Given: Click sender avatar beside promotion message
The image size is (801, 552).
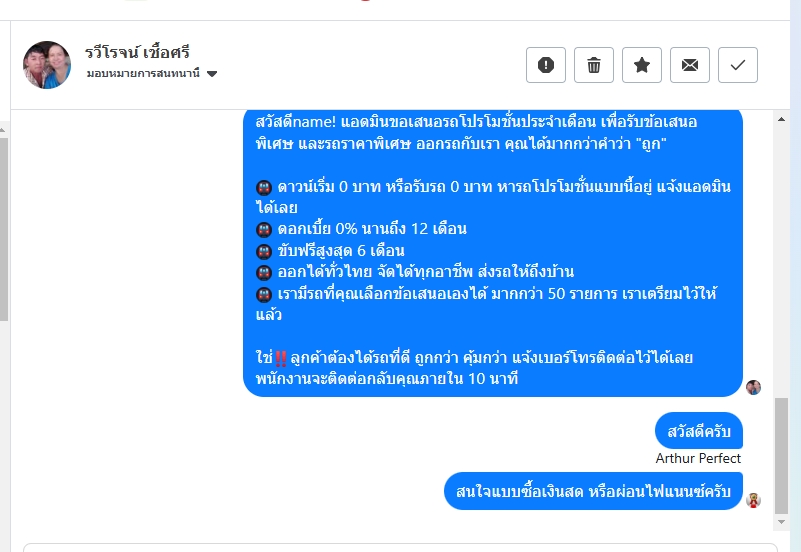Looking at the screenshot, I should (x=753, y=387).
